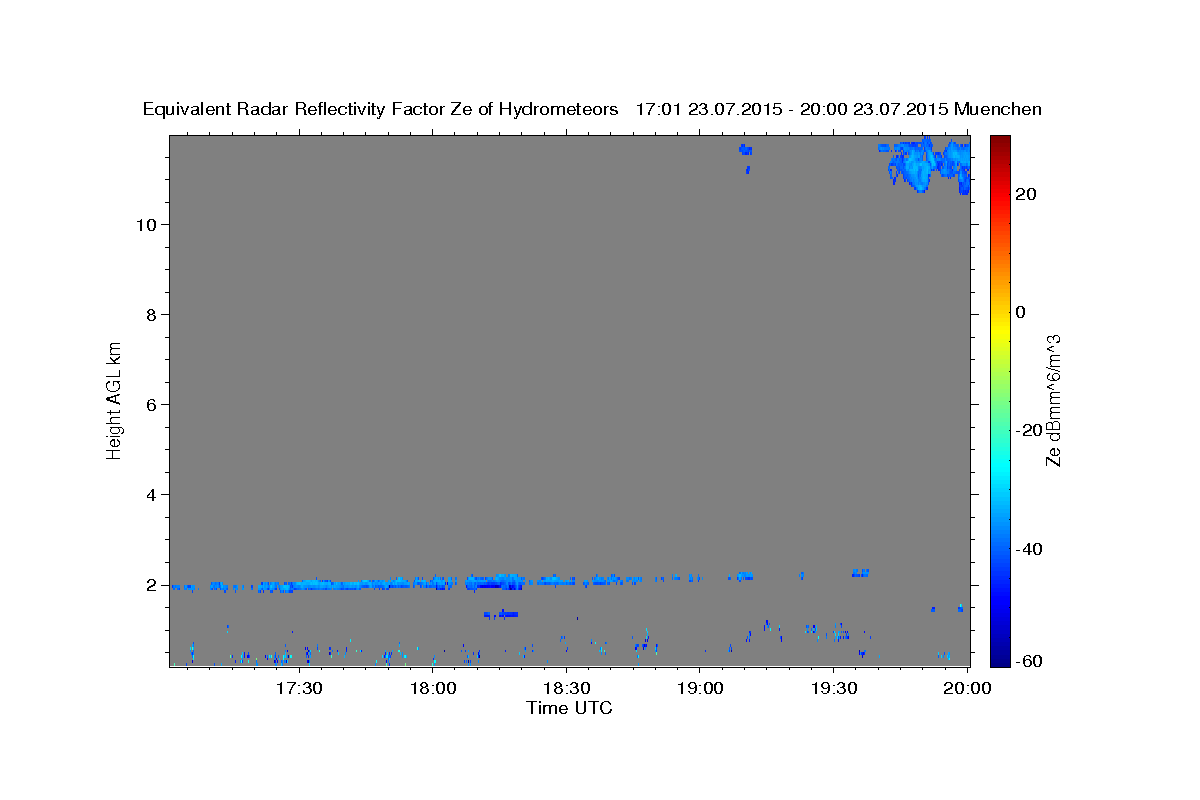Click the small echo near 11.5 km at 19:10

click(746, 150)
